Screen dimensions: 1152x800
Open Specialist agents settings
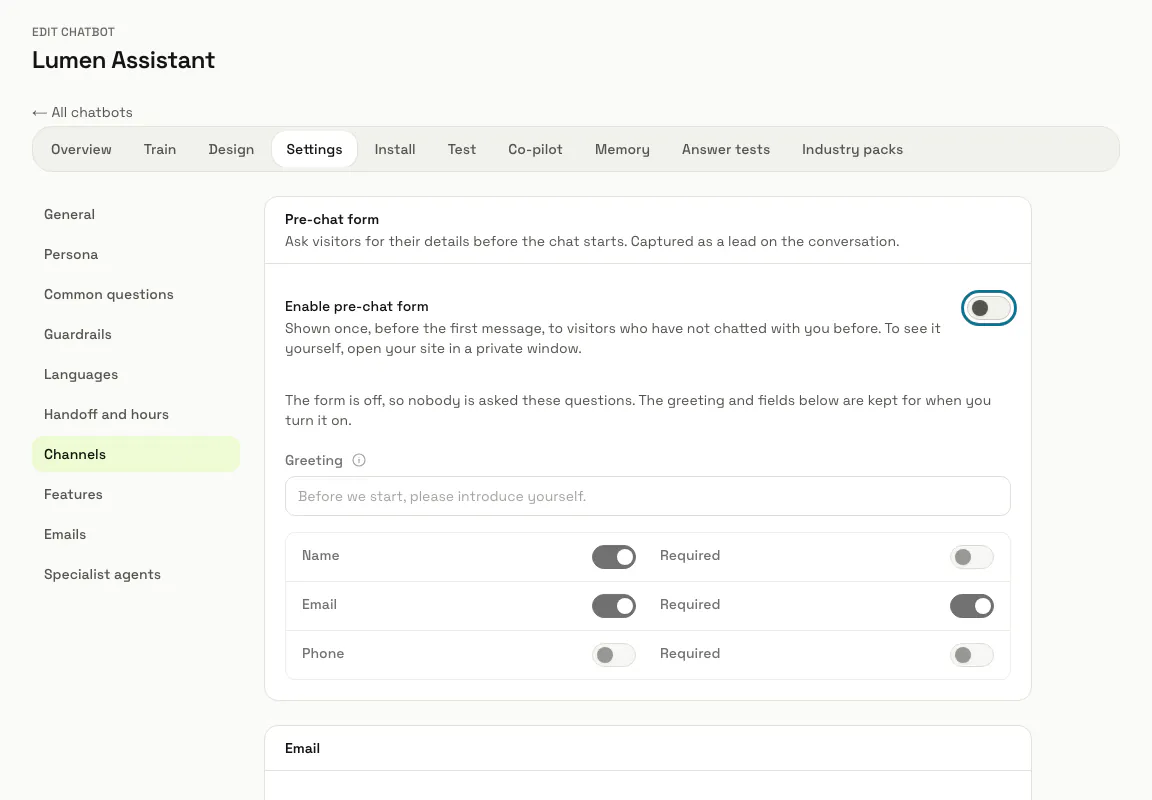point(136,574)
